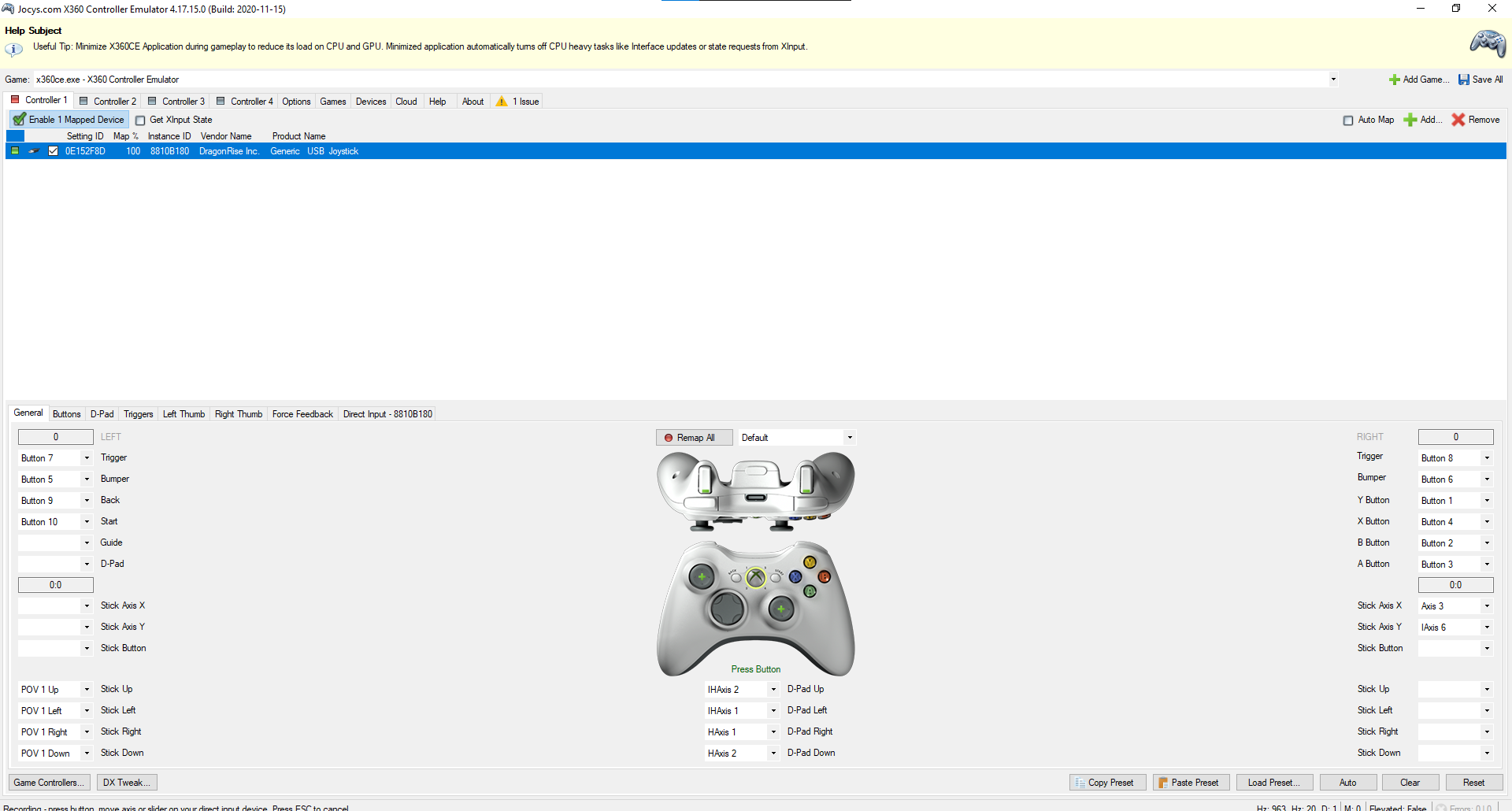Click the Product Name column header
This screenshot has width=1512, height=811.
coord(298,136)
